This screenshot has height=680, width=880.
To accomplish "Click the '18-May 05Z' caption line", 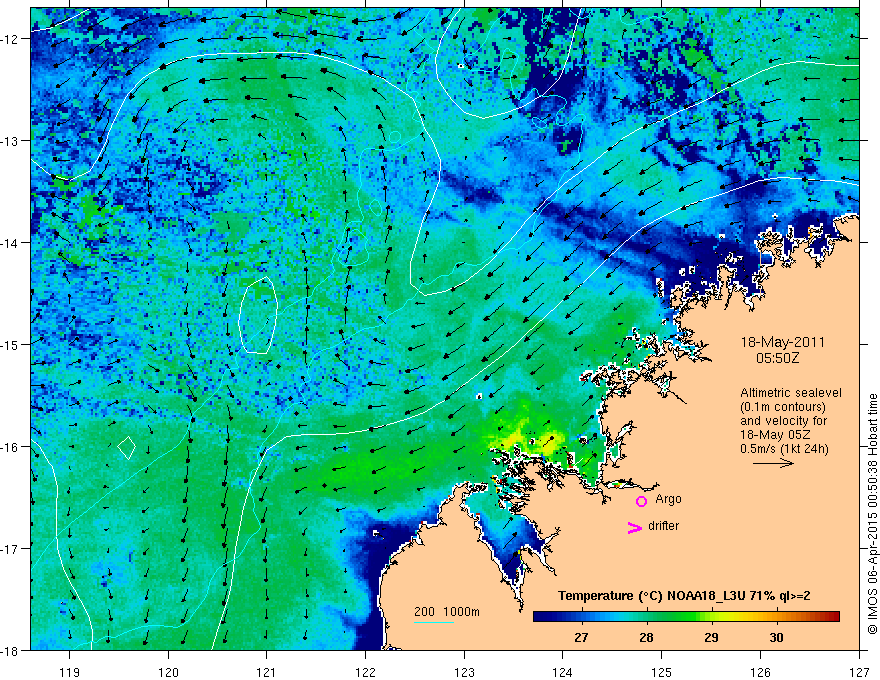I will (x=775, y=435).
